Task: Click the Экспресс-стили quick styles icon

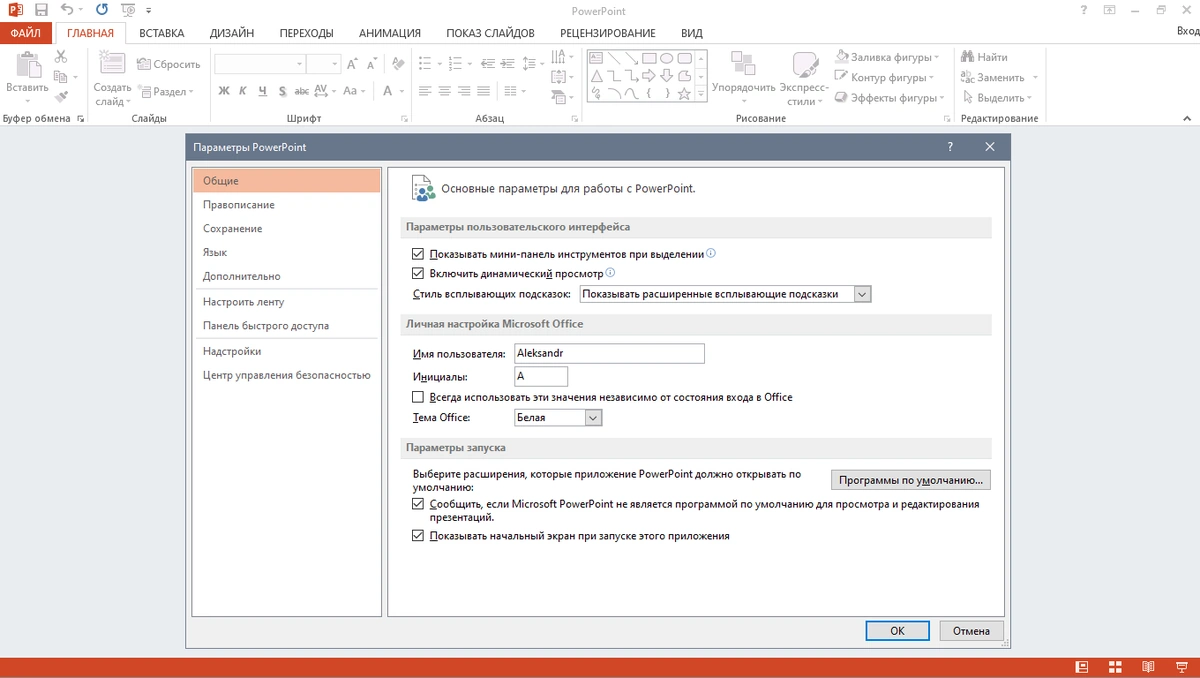Action: (805, 65)
